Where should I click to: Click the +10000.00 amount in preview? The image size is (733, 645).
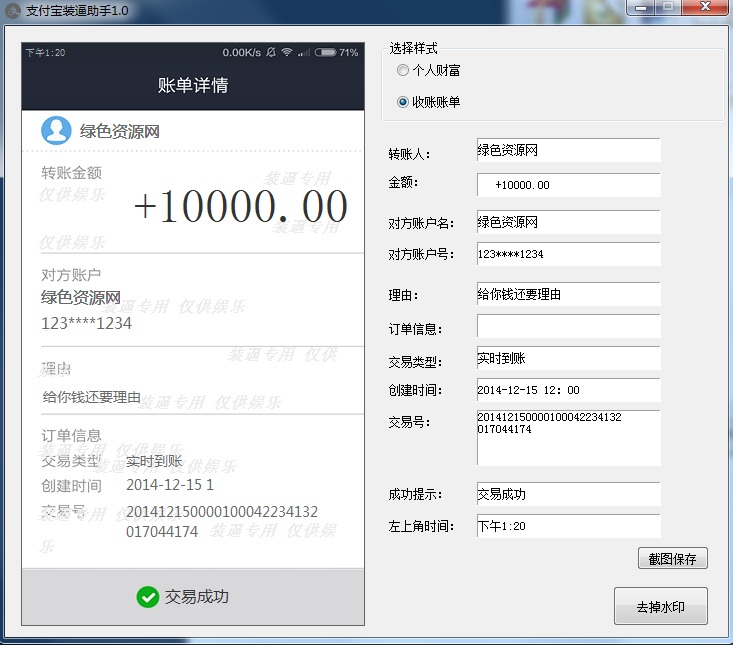coord(241,206)
